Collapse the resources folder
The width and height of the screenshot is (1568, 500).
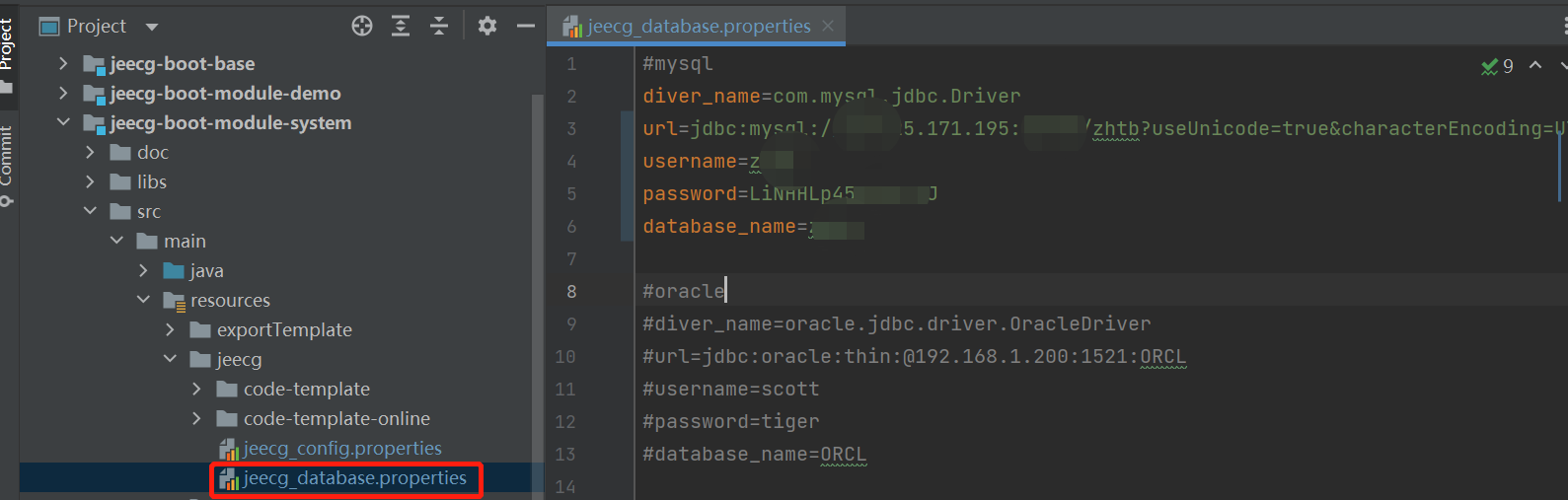(143, 301)
